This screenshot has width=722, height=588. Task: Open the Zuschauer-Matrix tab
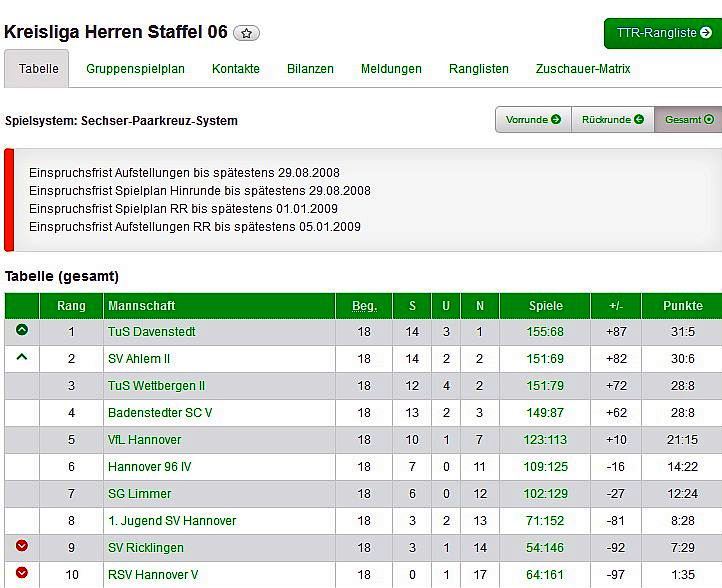pos(583,69)
